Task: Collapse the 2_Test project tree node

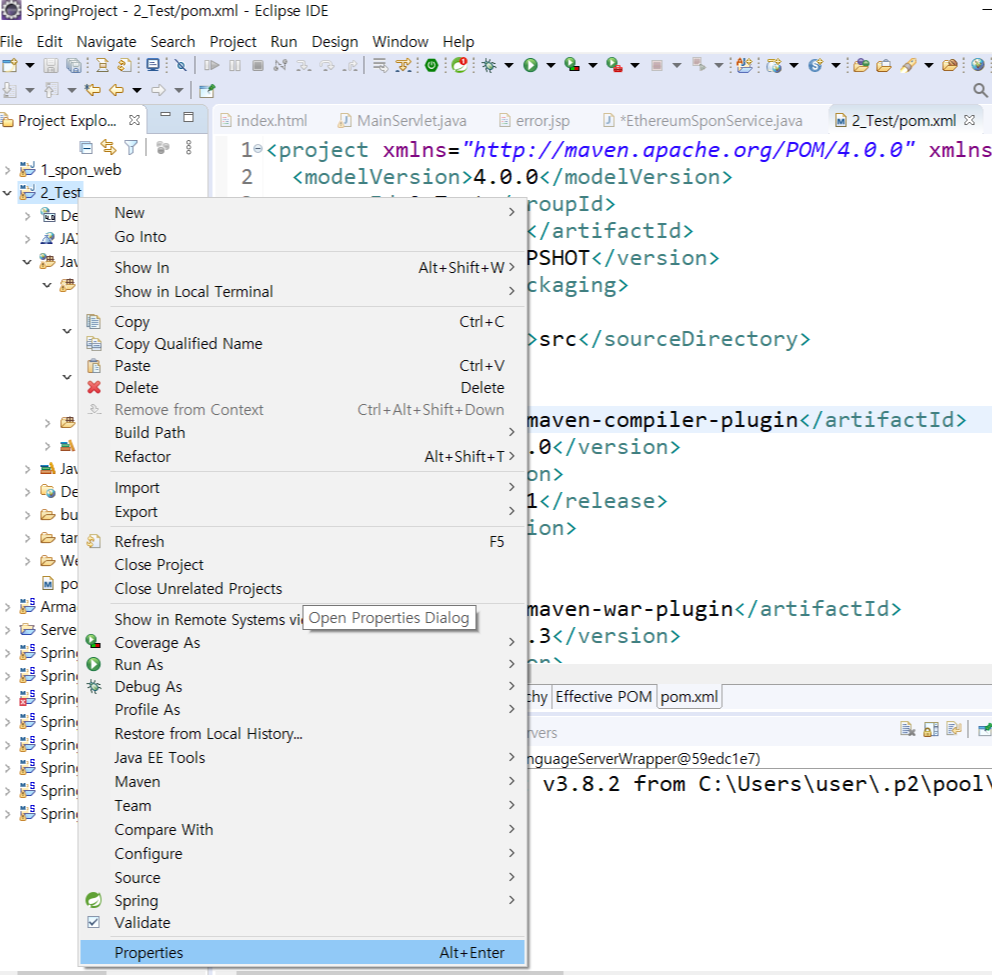Action: pos(8,193)
